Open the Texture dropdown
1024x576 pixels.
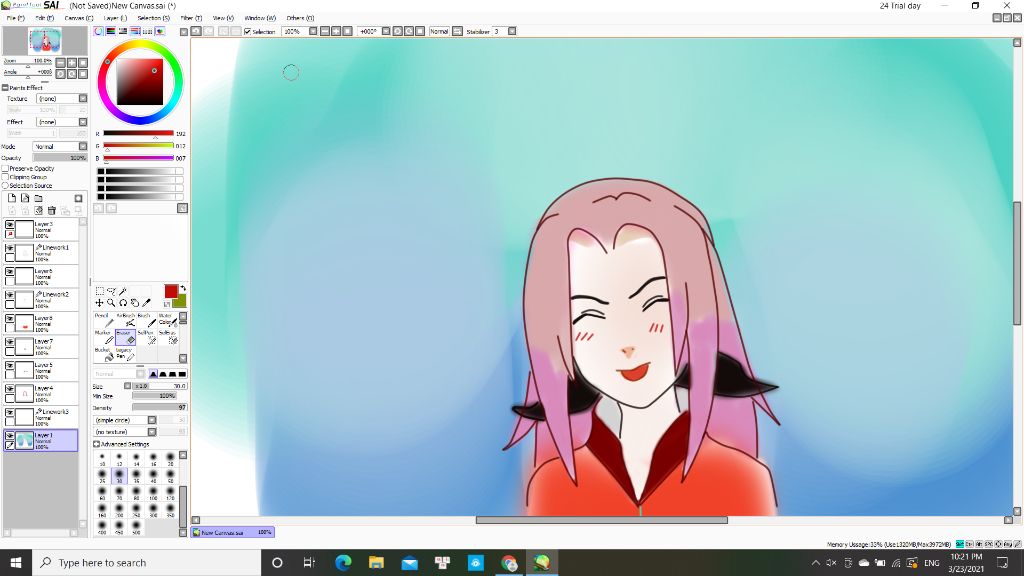coord(83,99)
